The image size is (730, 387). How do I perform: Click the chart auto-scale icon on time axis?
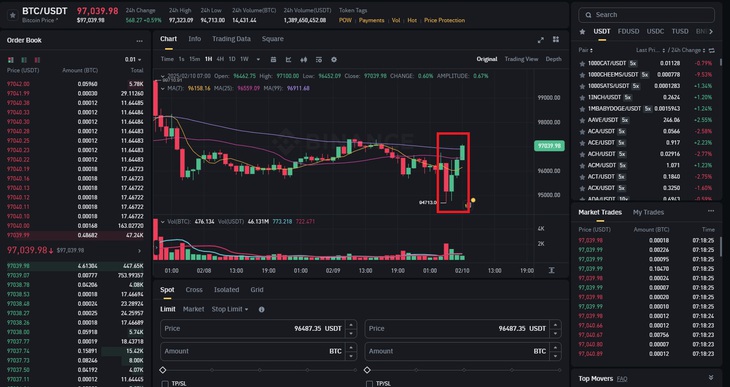tap(551, 271)
